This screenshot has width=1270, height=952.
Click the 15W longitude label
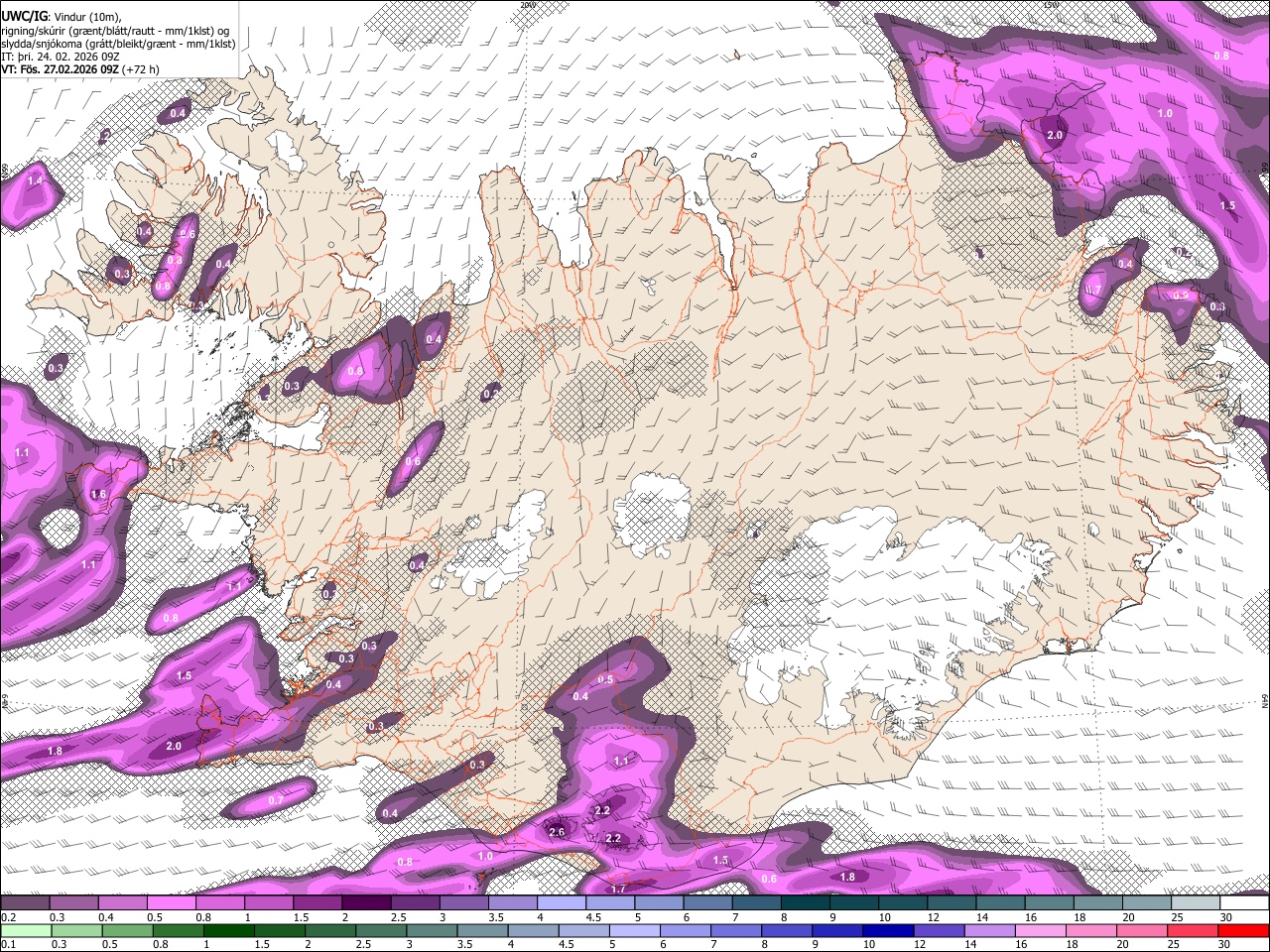point(1050,5)
